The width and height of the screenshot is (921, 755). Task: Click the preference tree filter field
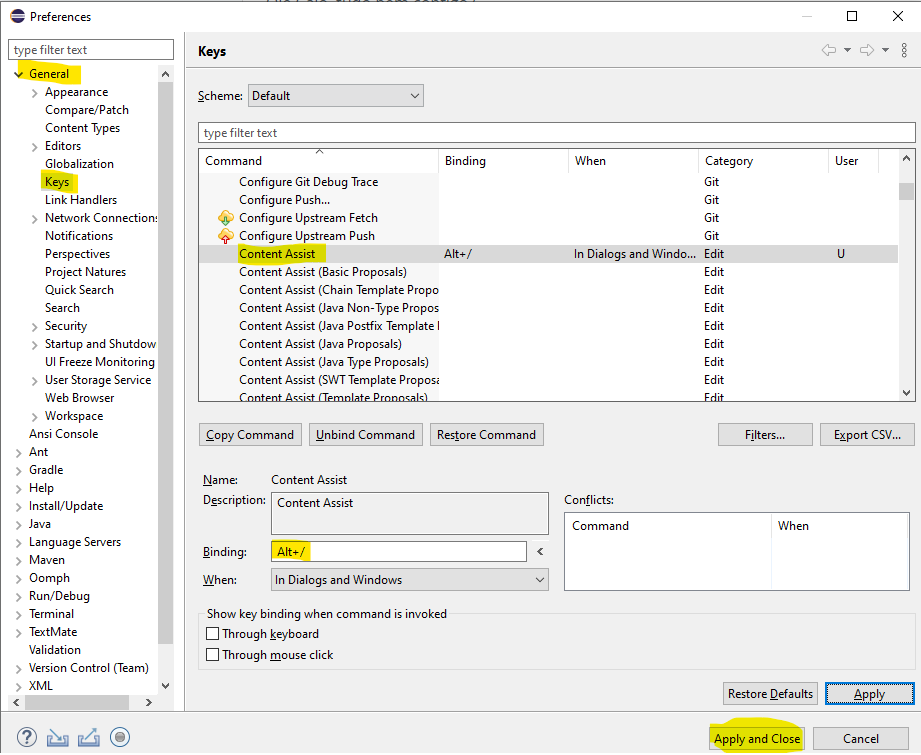91,50
